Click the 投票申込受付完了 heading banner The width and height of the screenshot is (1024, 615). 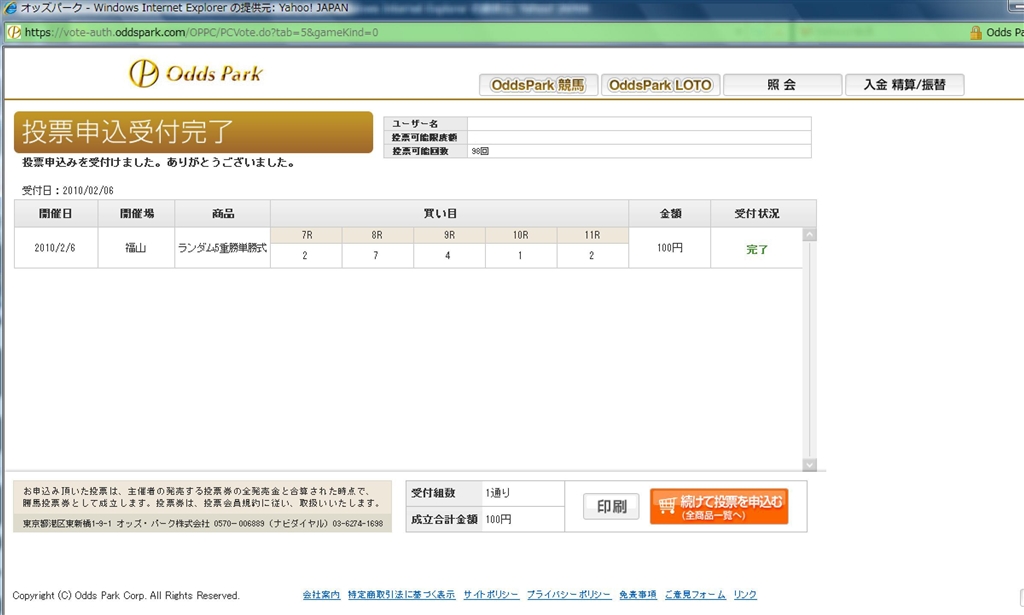[193, 132]
